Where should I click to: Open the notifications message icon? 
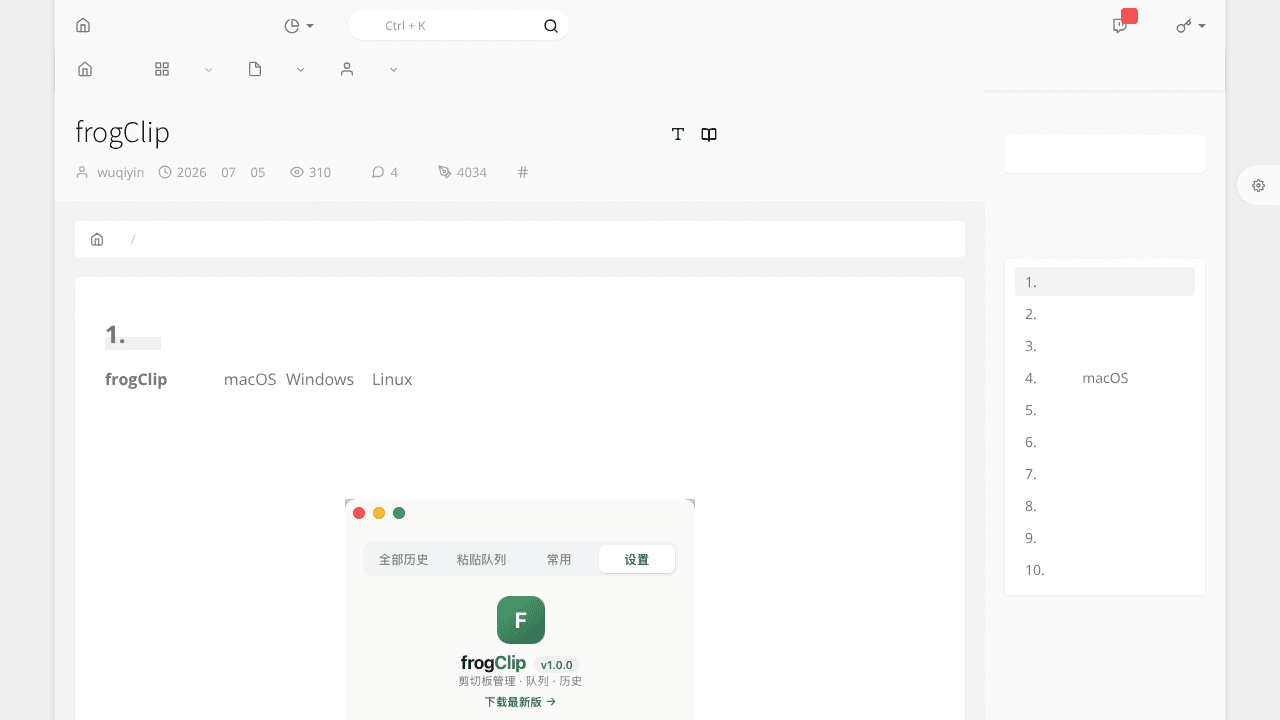click(x=1120, y=26)
